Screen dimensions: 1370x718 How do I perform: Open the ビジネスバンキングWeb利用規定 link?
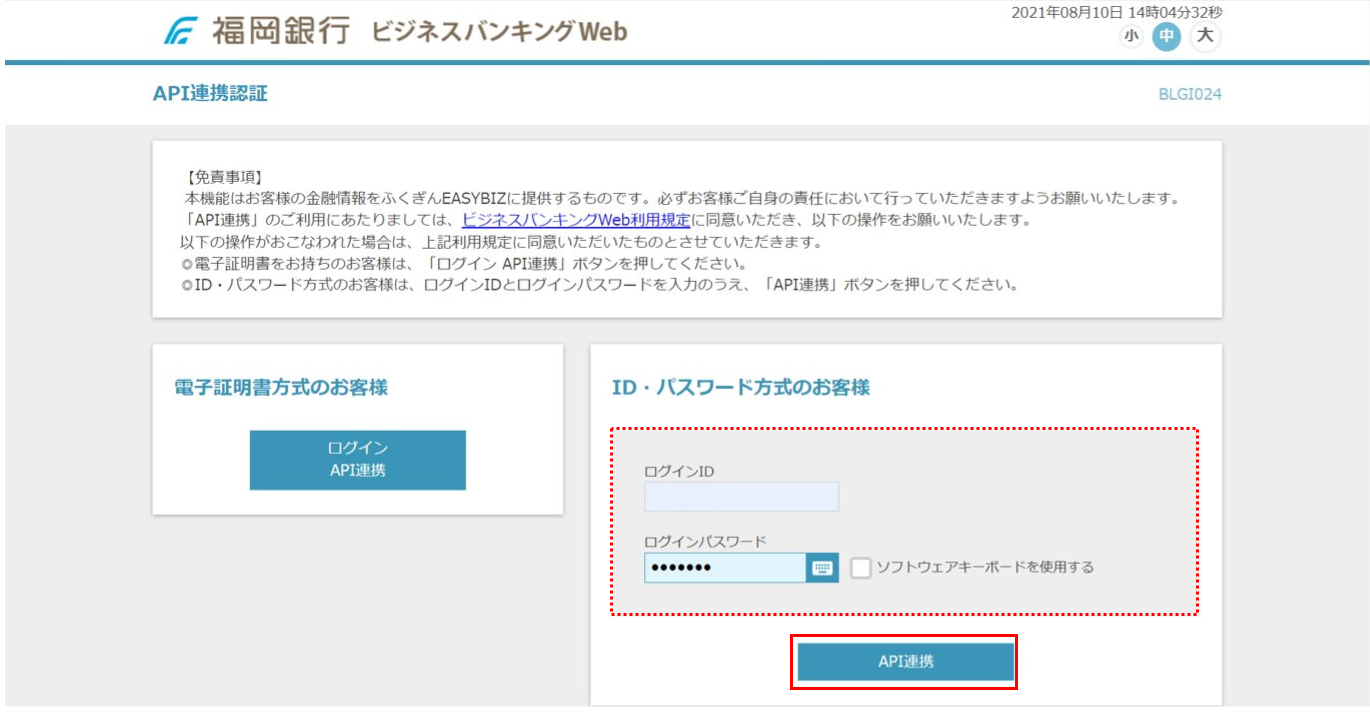575,220
